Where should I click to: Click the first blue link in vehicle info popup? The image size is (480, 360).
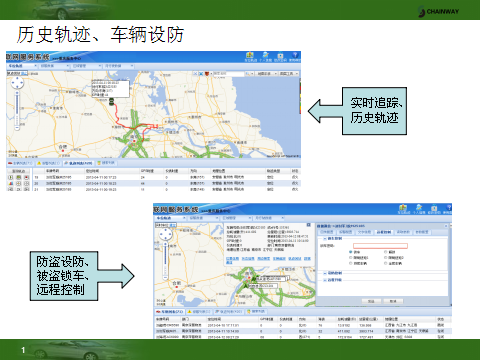coord(233,259)
